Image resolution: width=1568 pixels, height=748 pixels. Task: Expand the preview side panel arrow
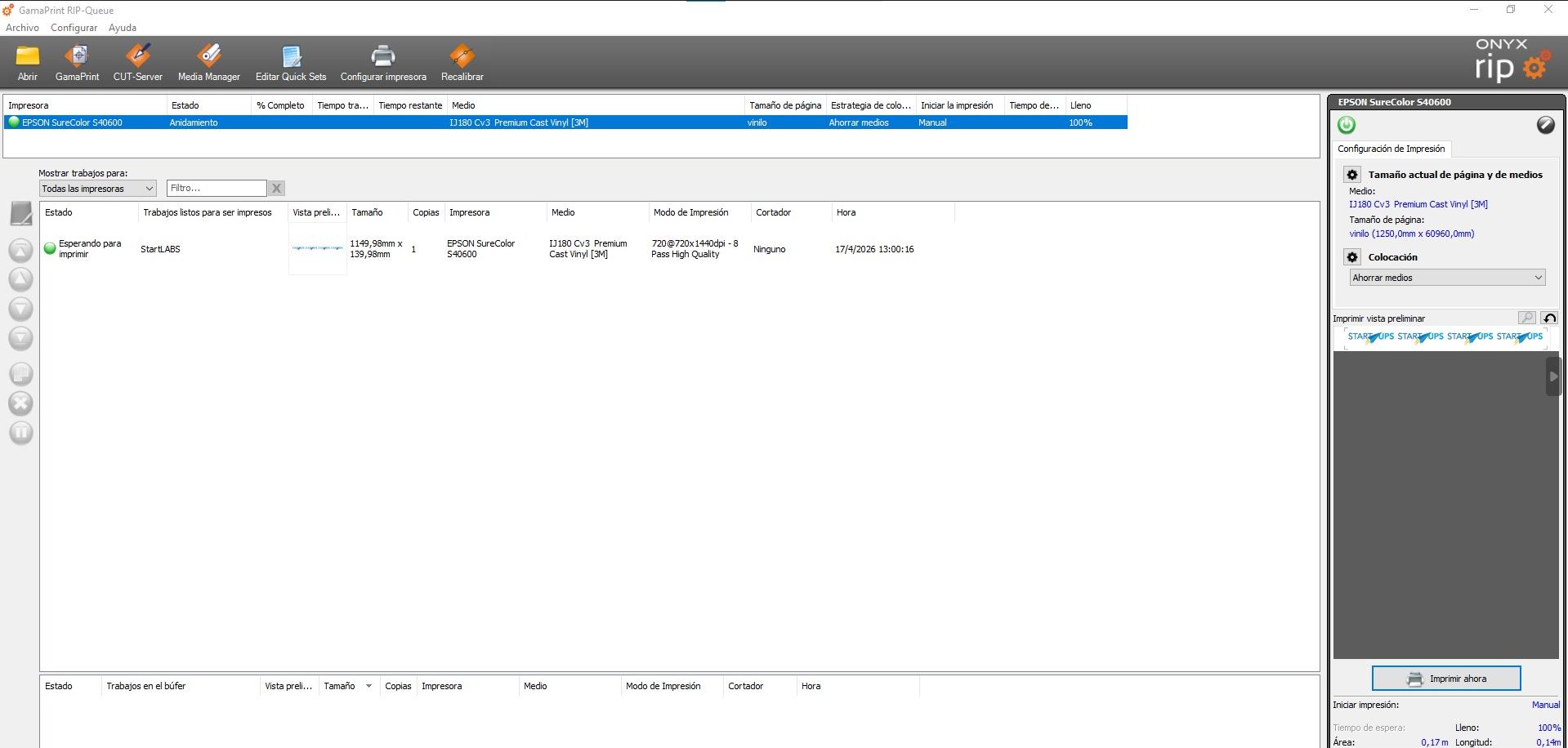coord(1553,376)
